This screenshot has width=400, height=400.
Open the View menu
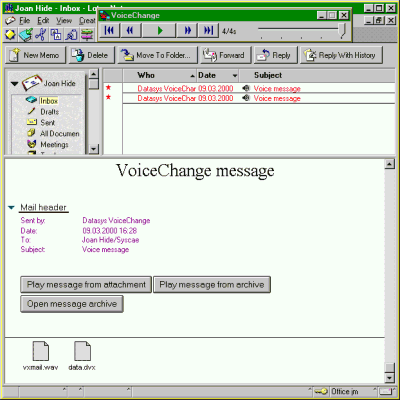tap(64, 21)
